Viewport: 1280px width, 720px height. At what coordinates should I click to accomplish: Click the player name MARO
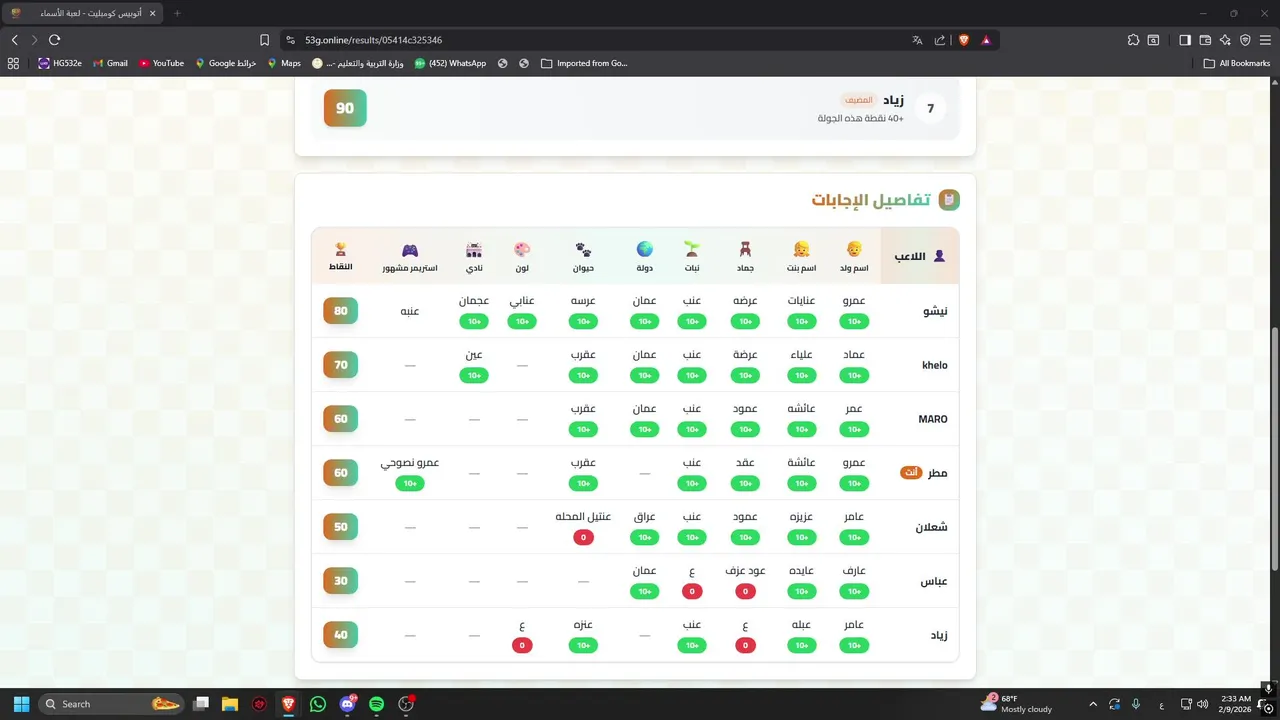click(x=933, y=419)
